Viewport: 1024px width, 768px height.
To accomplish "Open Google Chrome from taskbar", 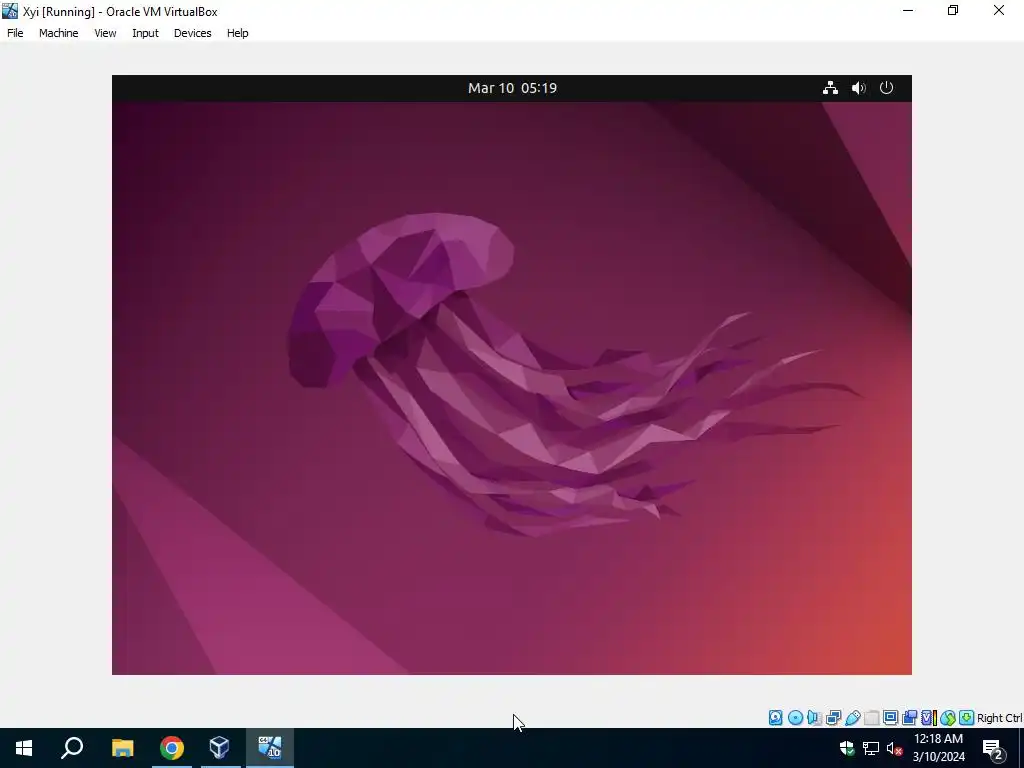I will [172, 748].
